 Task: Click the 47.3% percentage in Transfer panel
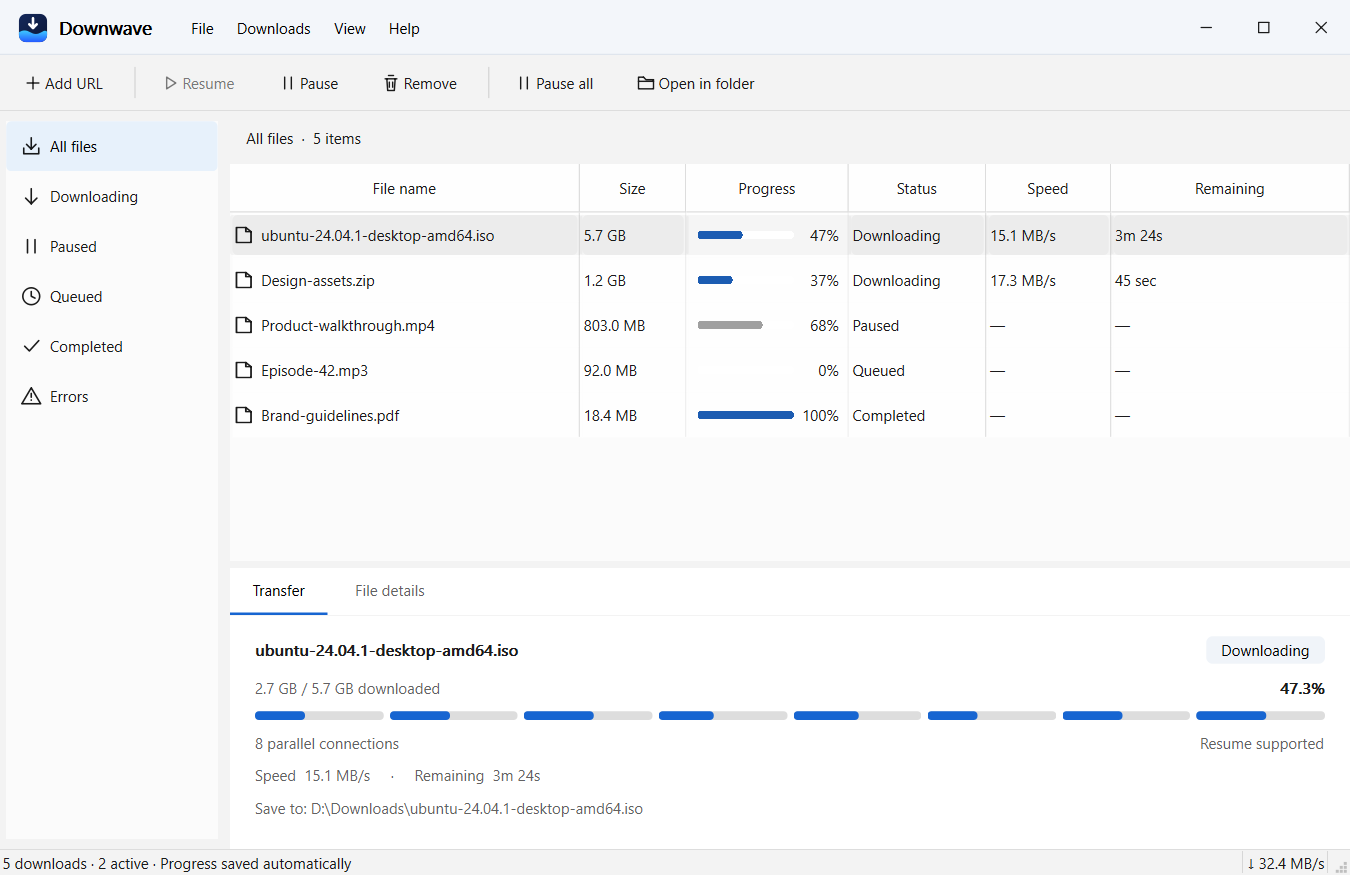[1302, 689]
